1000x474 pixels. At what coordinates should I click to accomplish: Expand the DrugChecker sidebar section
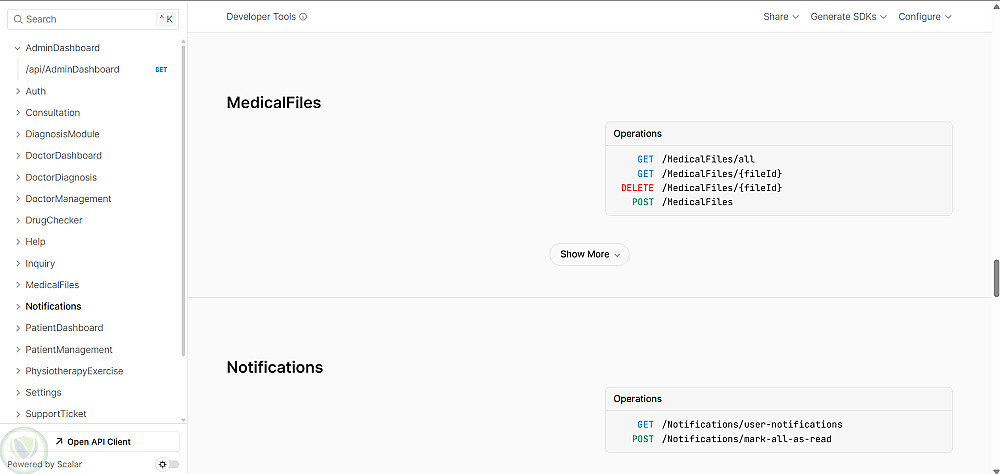(x=18, y=220)
